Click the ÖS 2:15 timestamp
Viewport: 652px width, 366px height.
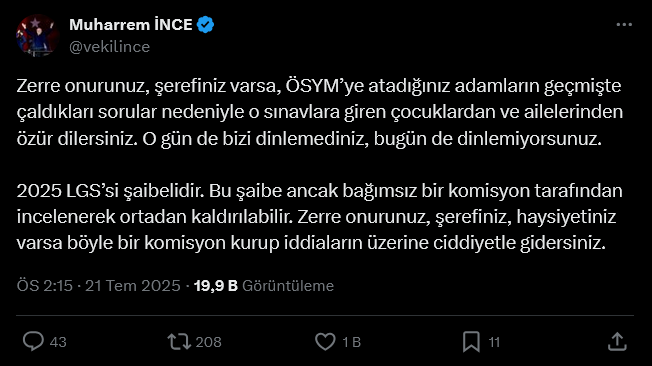pyautogui.click(x=44, y=286)
